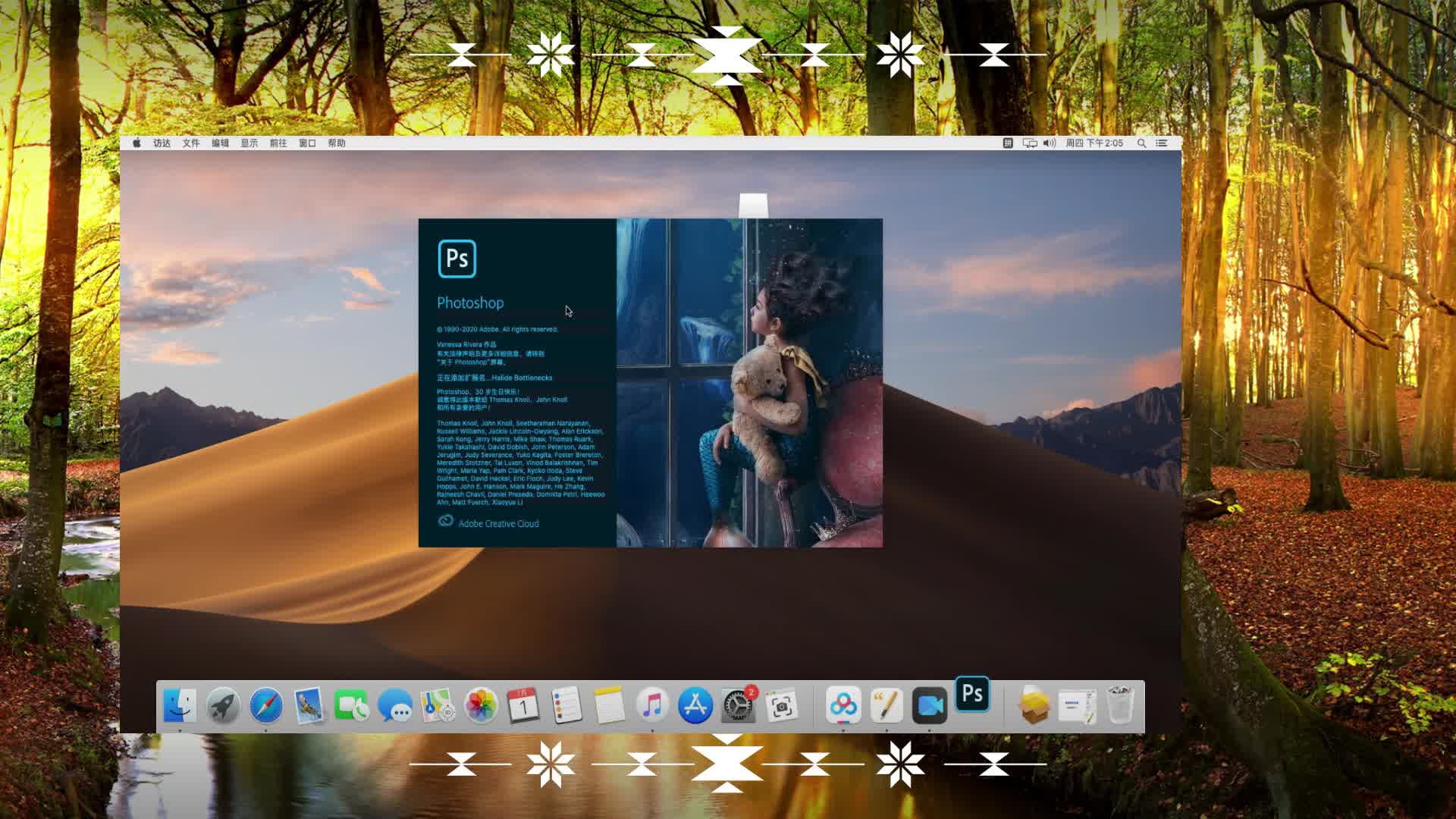Open the display mirroring menu bar icon
The width and height of the screenshot is (1456, 819).
tap(1030, 143)
